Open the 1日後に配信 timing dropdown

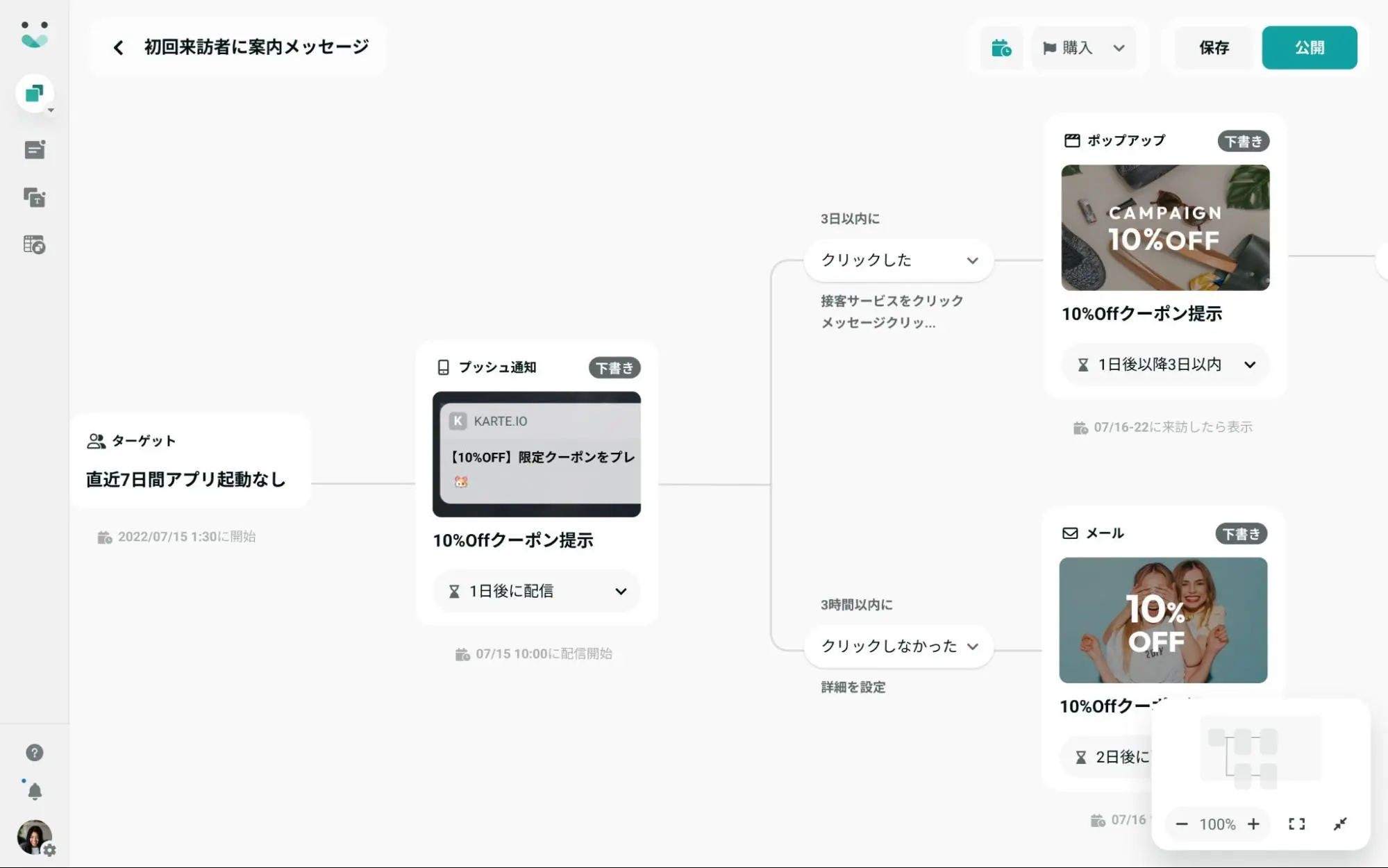536,591
